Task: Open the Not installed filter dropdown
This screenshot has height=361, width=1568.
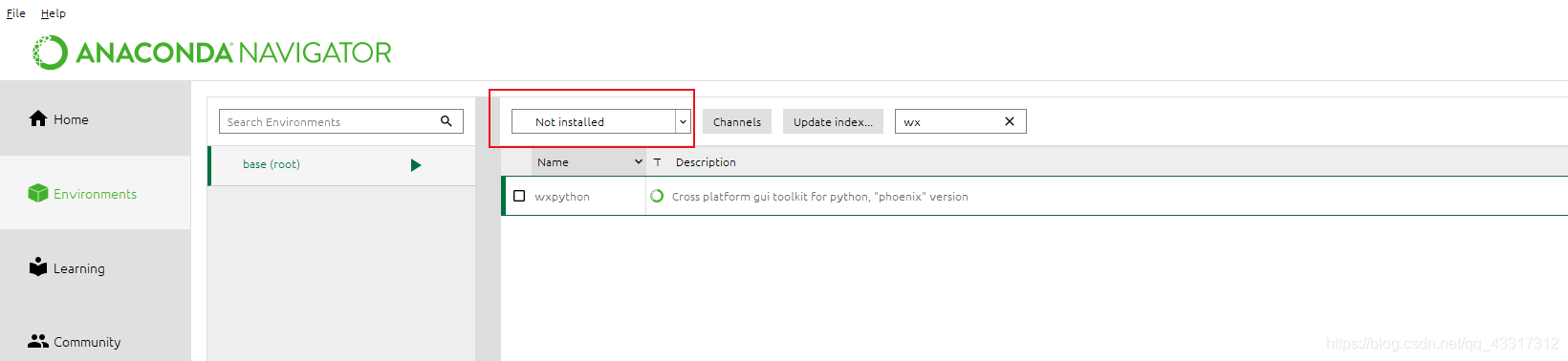Action: coord(601,121)
